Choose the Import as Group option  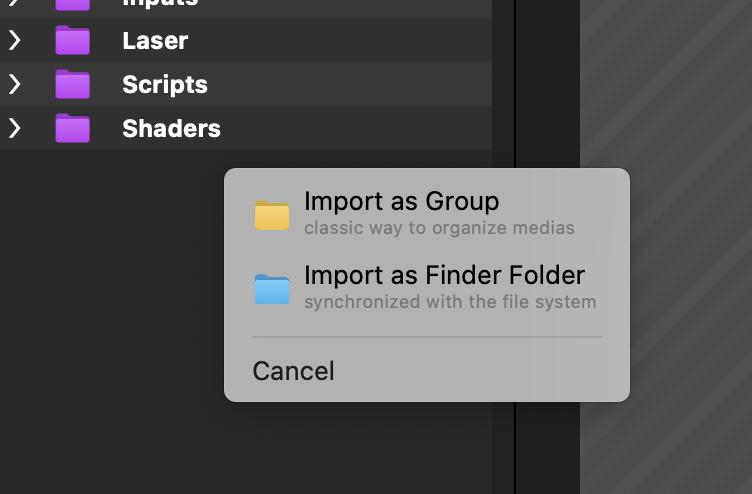(x=401, y=202)
